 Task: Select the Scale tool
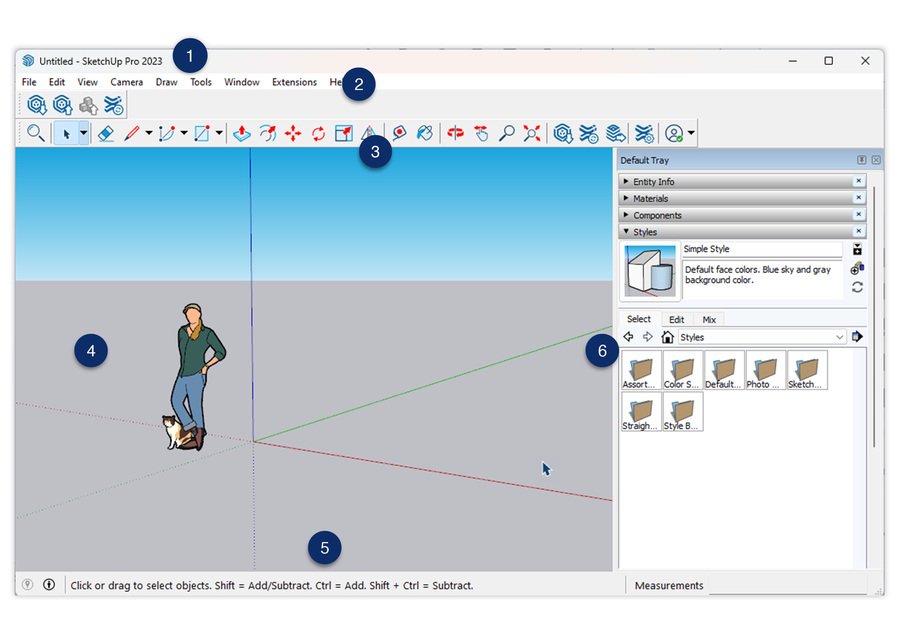[344, 133]
